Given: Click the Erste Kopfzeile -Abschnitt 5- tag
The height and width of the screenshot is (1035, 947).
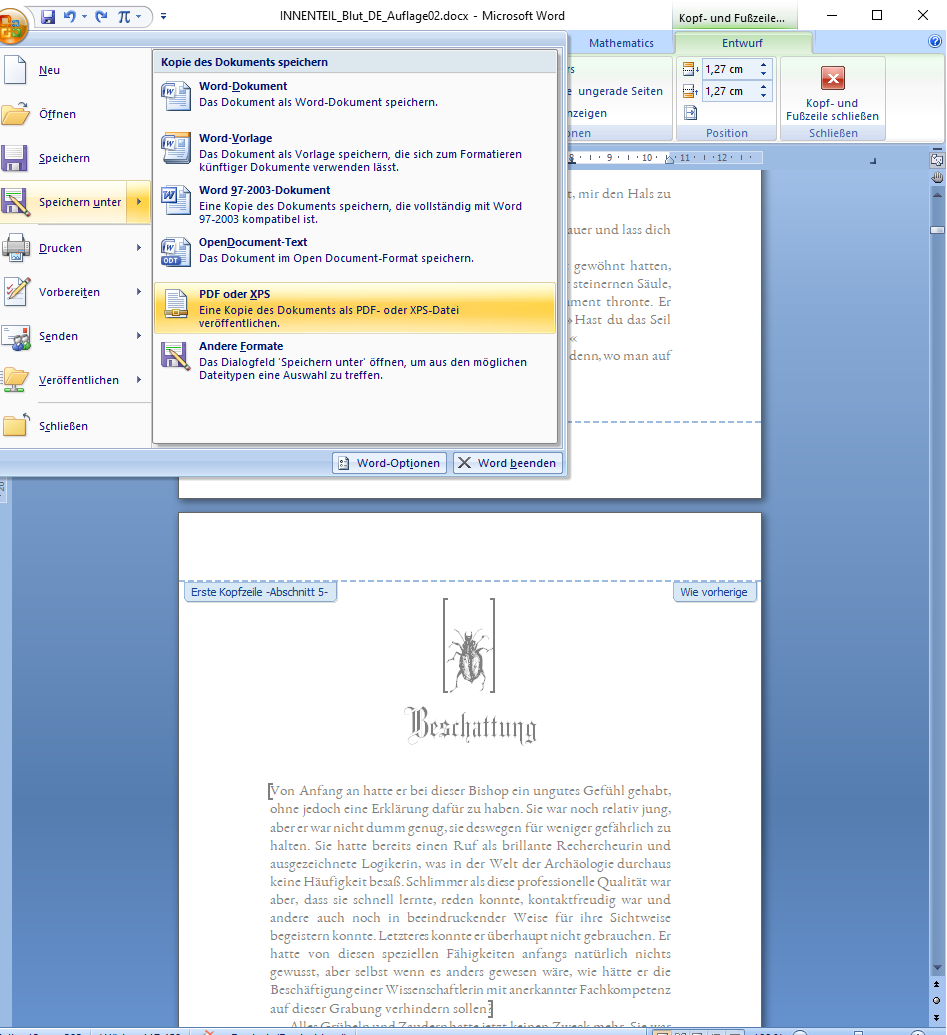Looking at the screenshot, I should coord(260,592).
